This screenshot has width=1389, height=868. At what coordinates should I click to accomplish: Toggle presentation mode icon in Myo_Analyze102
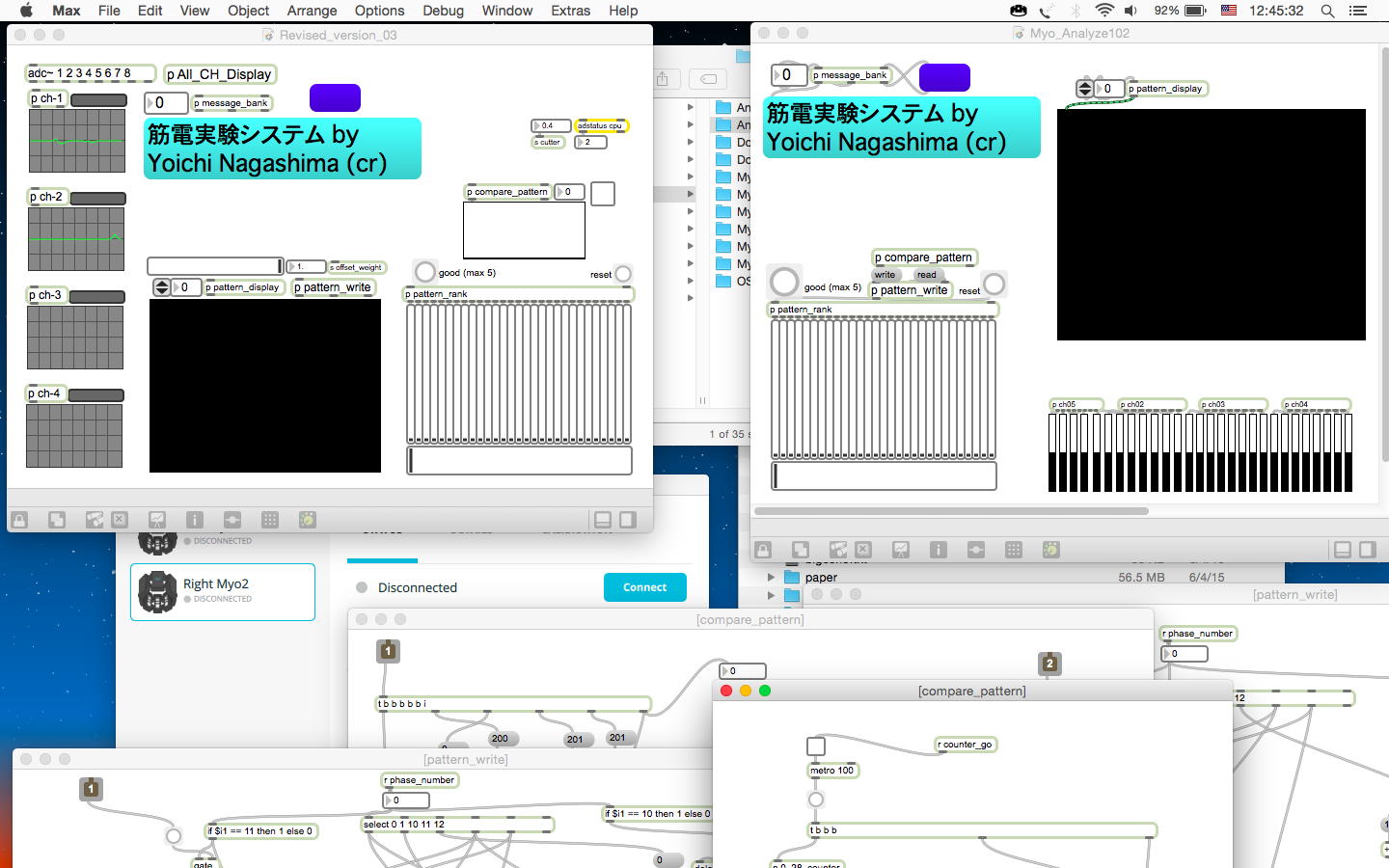[x=901, y=550]
